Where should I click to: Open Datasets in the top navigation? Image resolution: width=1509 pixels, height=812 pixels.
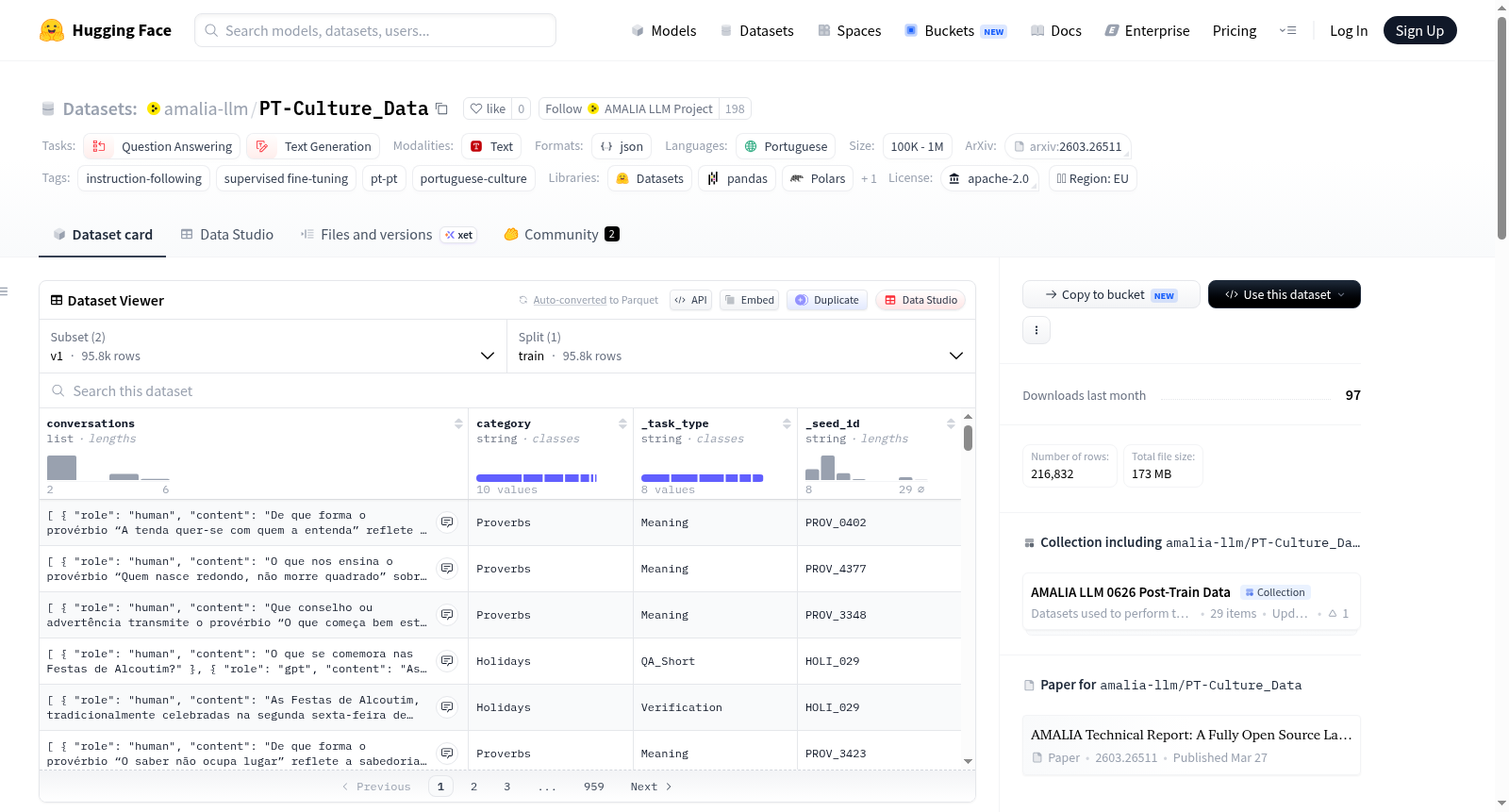pos(757,30)
